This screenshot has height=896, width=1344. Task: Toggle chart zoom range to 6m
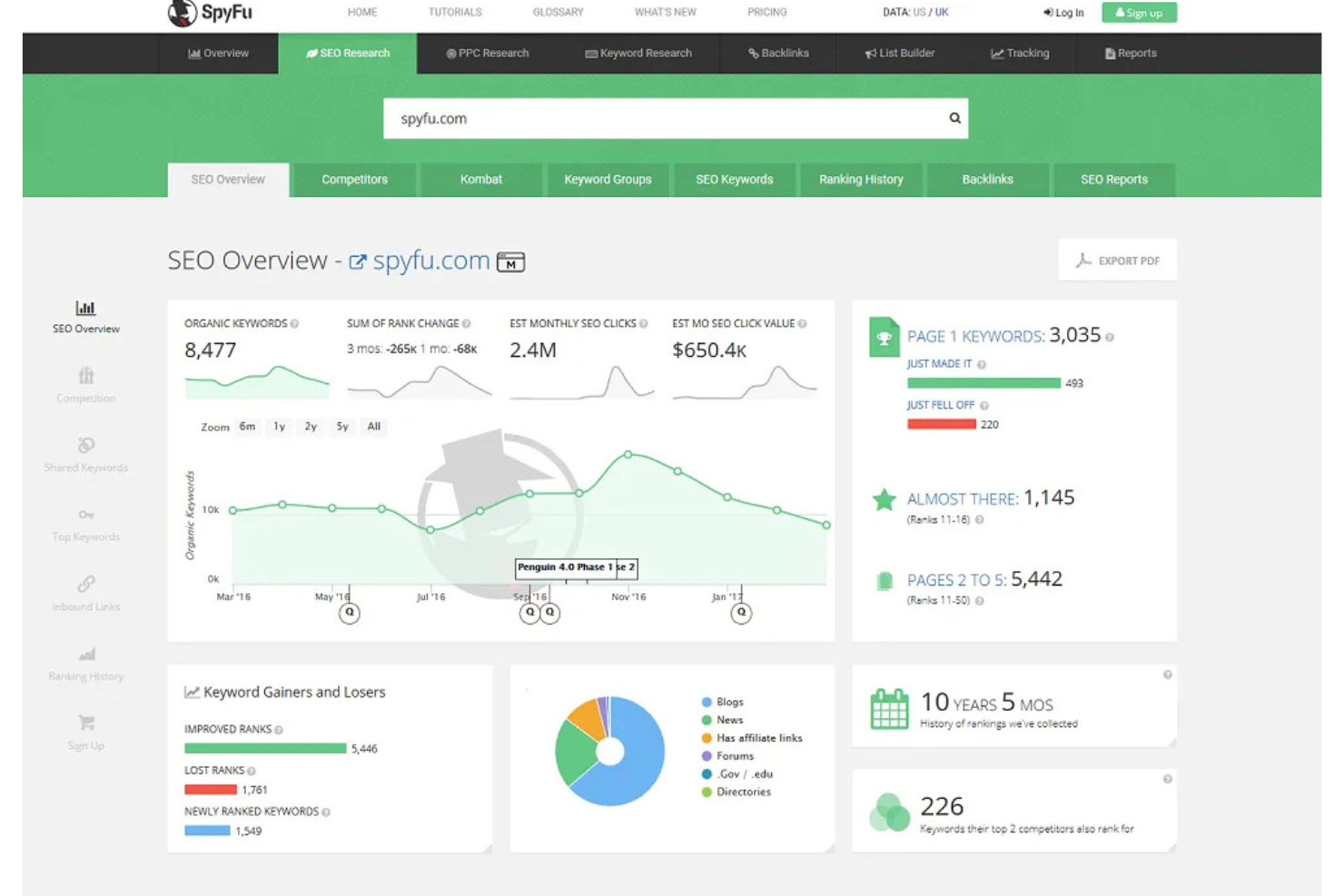point(247,427)
